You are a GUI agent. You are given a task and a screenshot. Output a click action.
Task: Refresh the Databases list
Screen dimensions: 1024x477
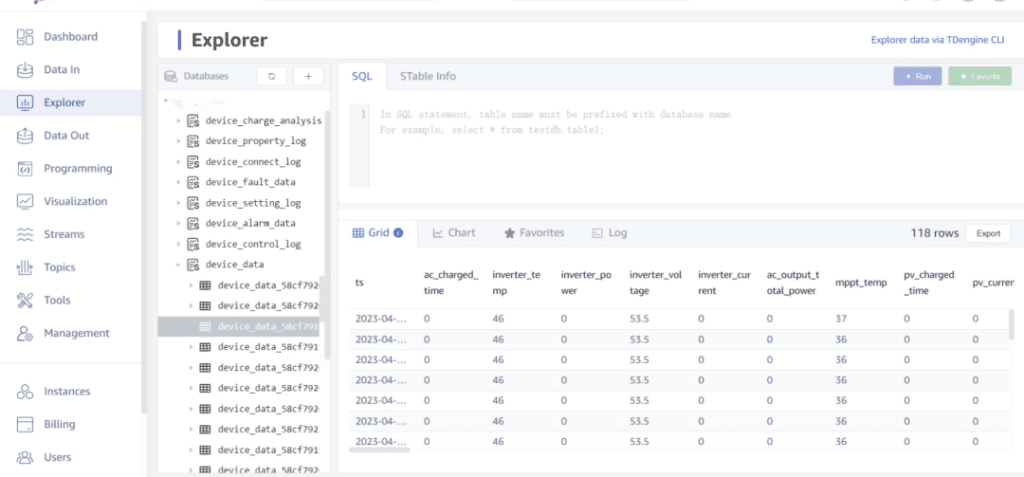click(x=272, y=76)
